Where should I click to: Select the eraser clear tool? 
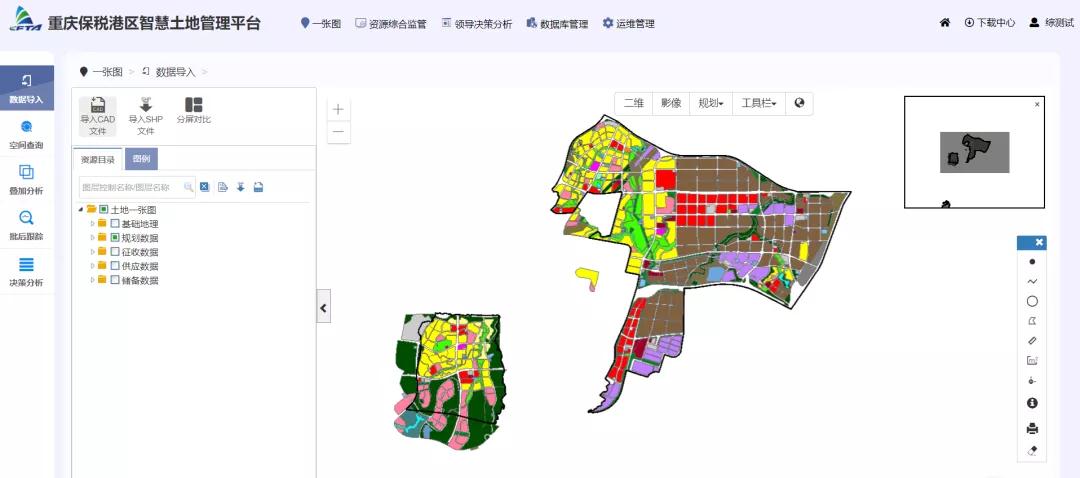tap(1032, 451)
